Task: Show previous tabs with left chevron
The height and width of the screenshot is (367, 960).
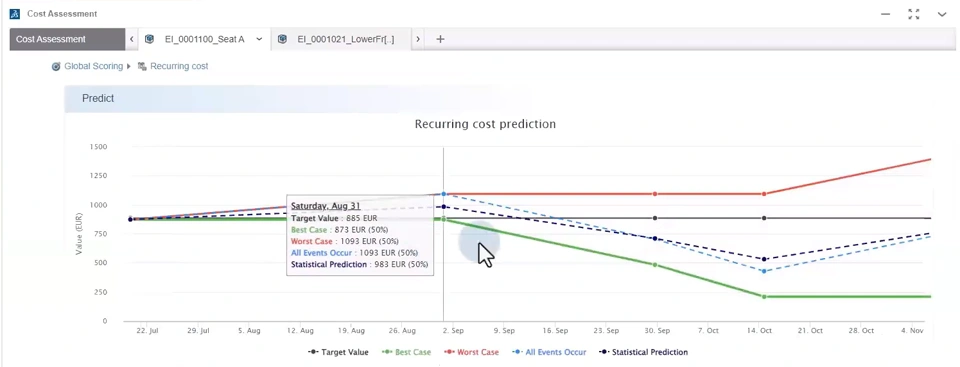Action: click(x=132, y=39)
